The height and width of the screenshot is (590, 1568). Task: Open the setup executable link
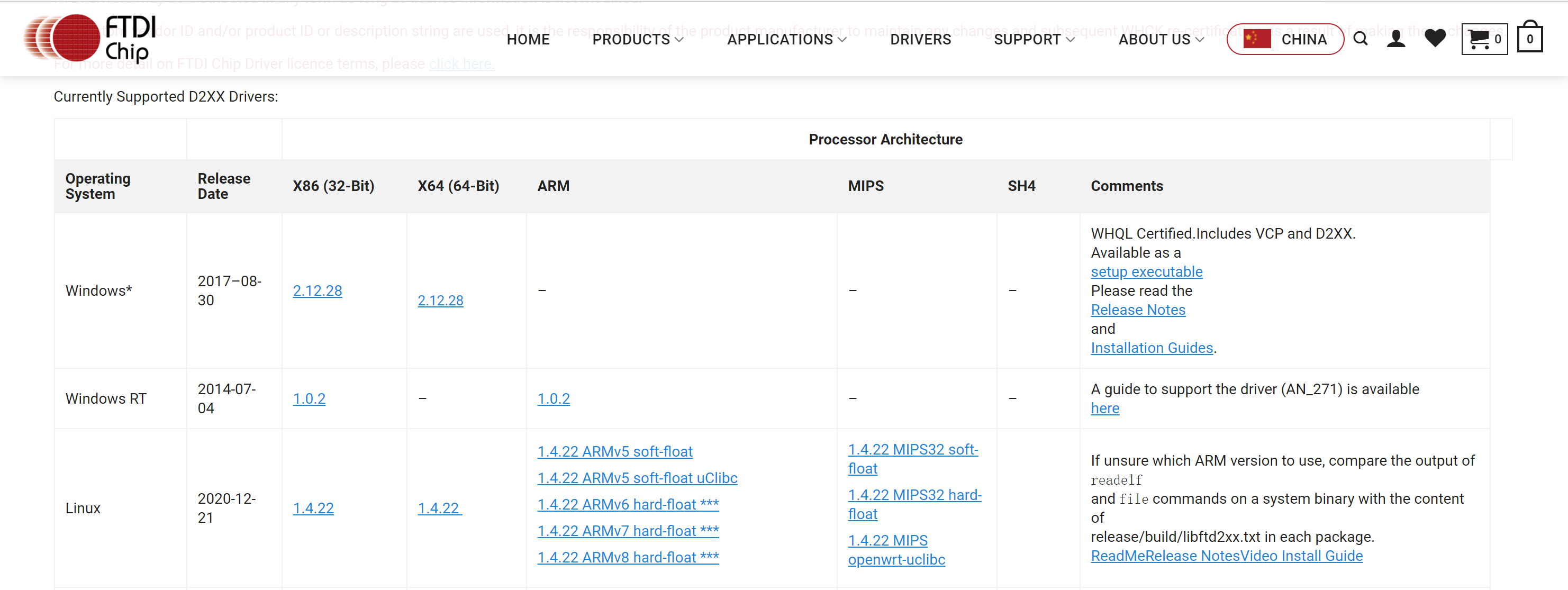tap(1146, 271)
